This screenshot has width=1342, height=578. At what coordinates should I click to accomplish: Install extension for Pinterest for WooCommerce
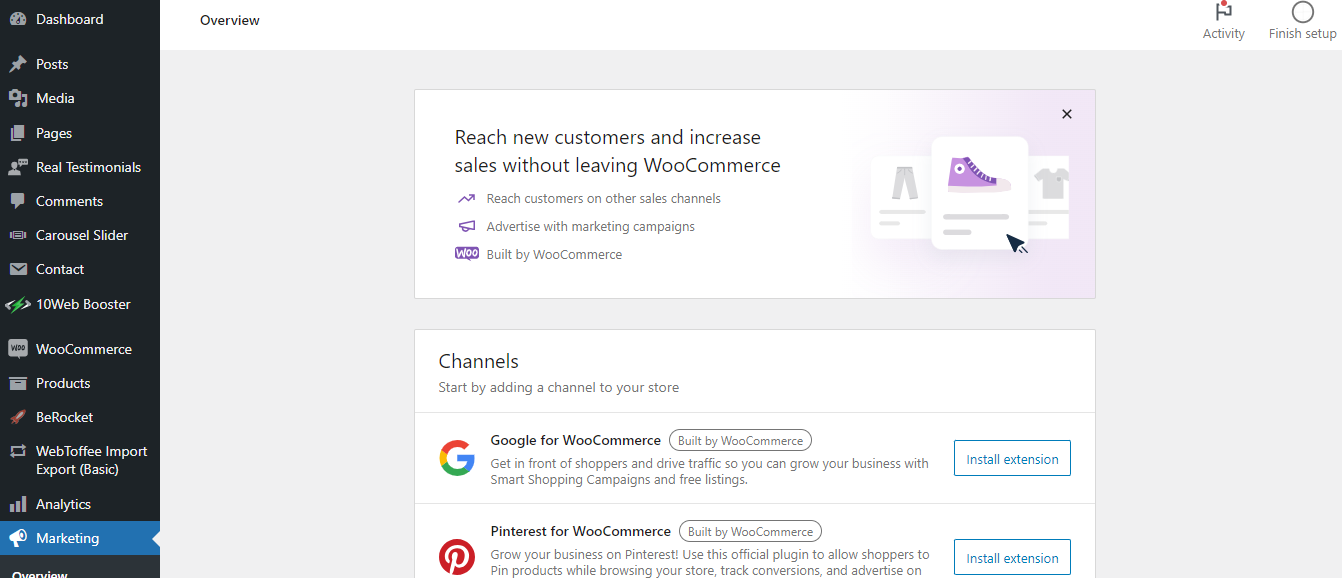[1012, 558]
